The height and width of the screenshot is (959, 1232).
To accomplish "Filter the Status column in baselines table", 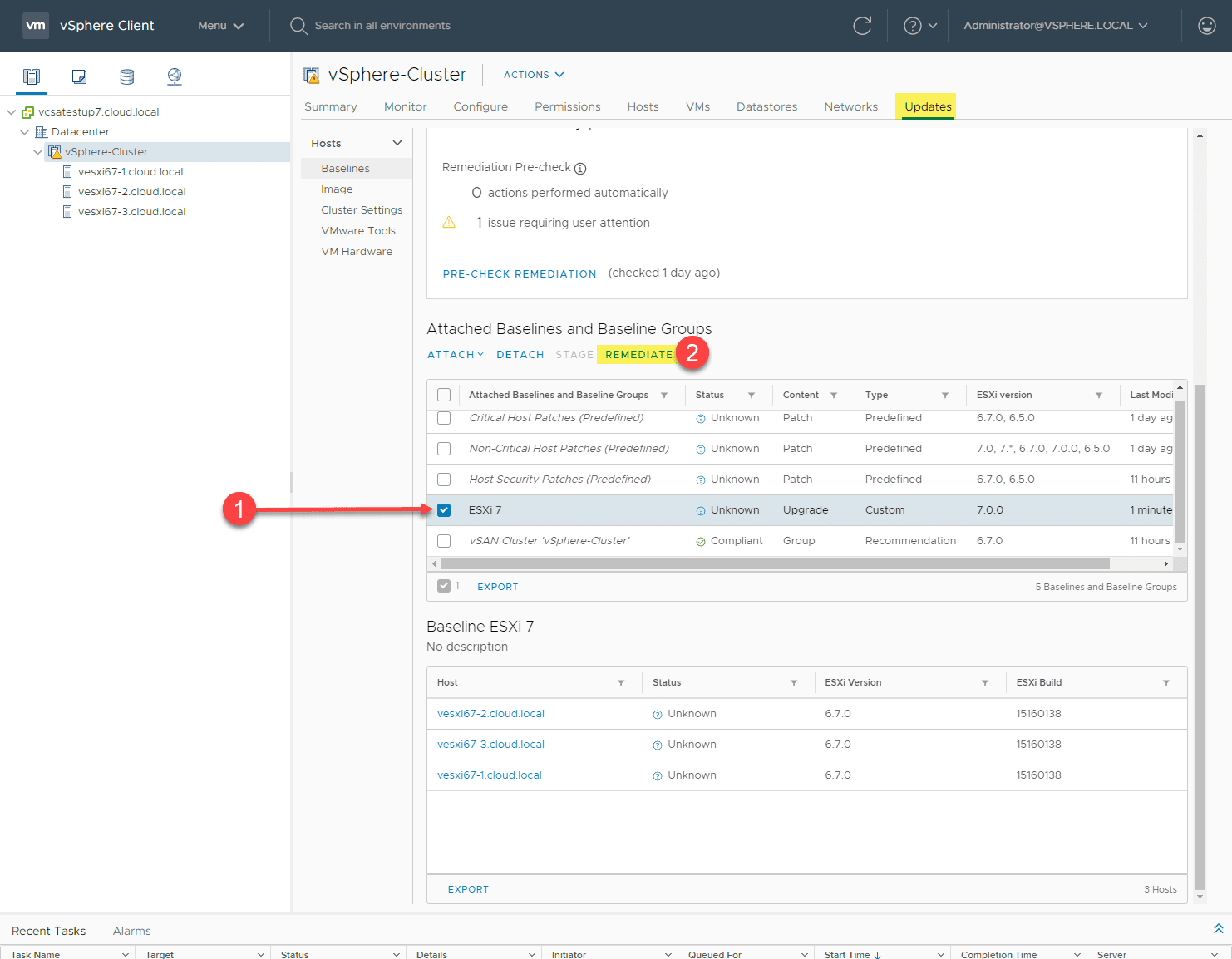I will pos(752,396).
